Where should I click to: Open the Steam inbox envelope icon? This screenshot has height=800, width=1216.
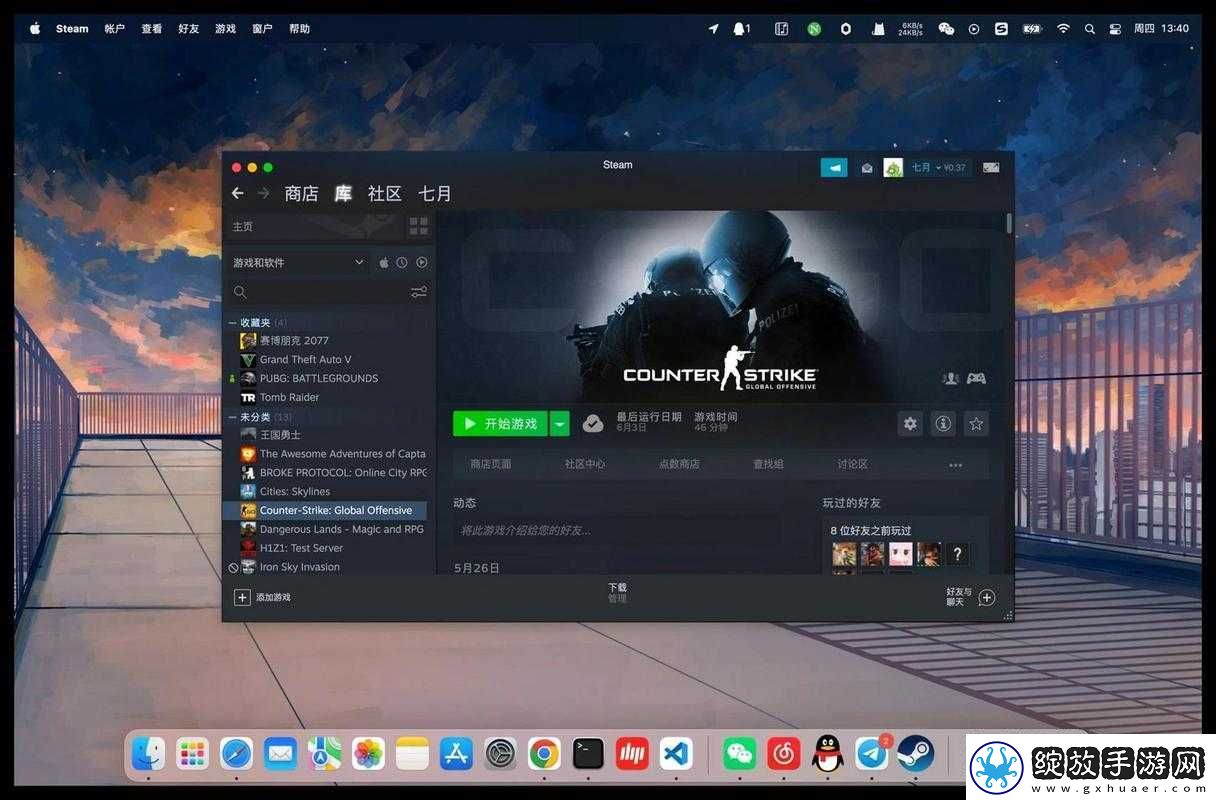pyautogui.click(x=867, y=168)
